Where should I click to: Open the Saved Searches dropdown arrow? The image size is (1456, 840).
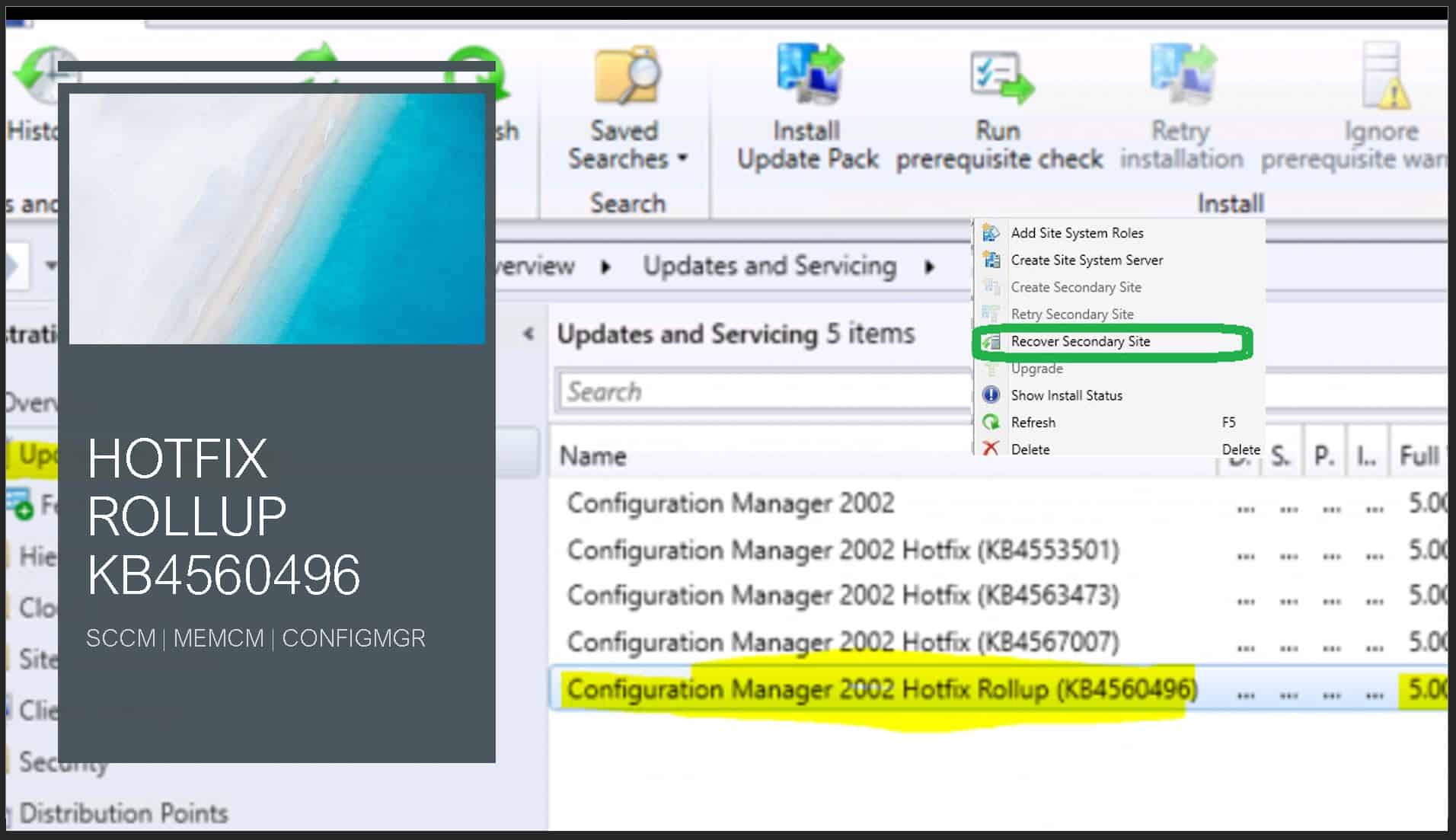[683, 158]
